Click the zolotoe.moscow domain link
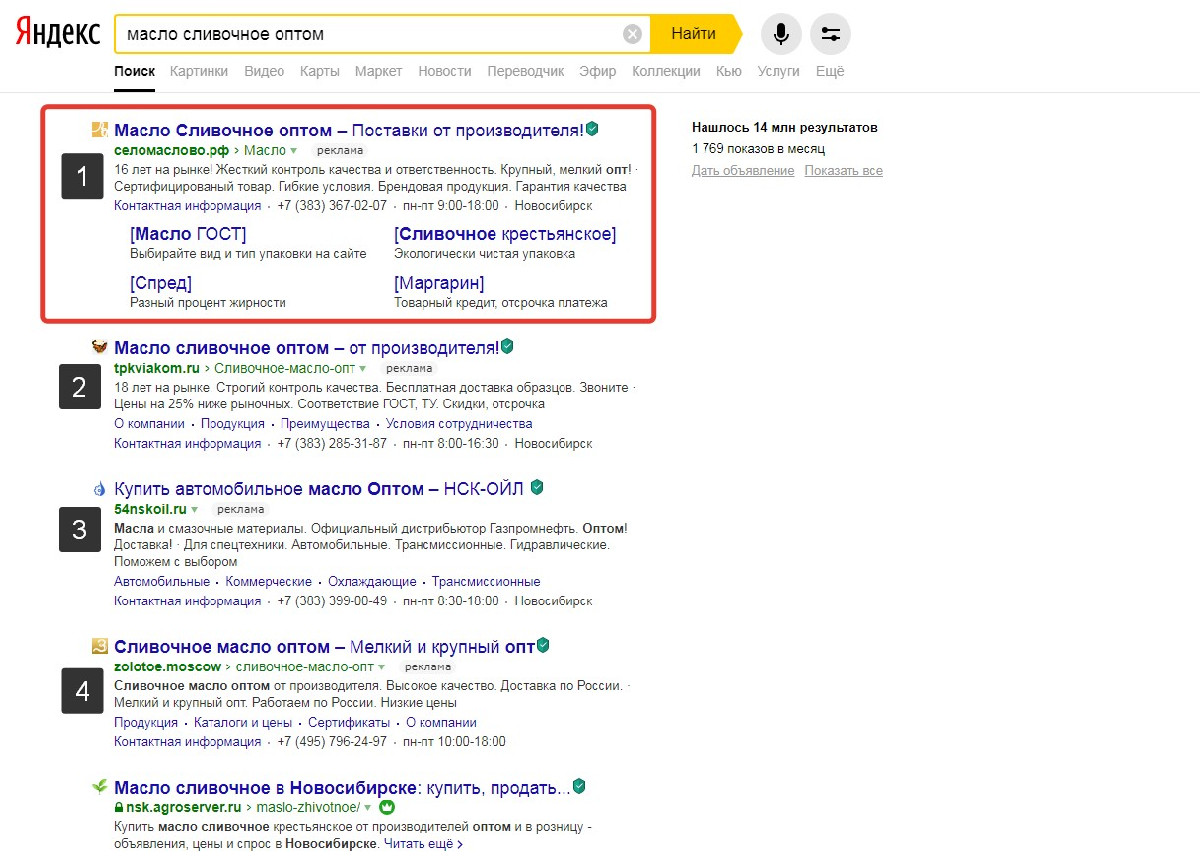Viewport: 1200px width, 867px height. (167, 667)
